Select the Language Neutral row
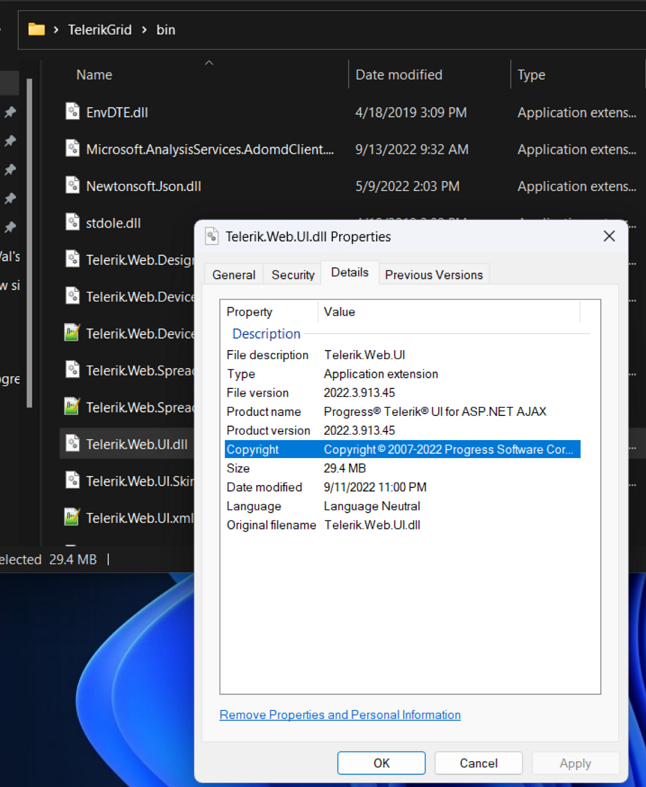 tap(403, 506)
